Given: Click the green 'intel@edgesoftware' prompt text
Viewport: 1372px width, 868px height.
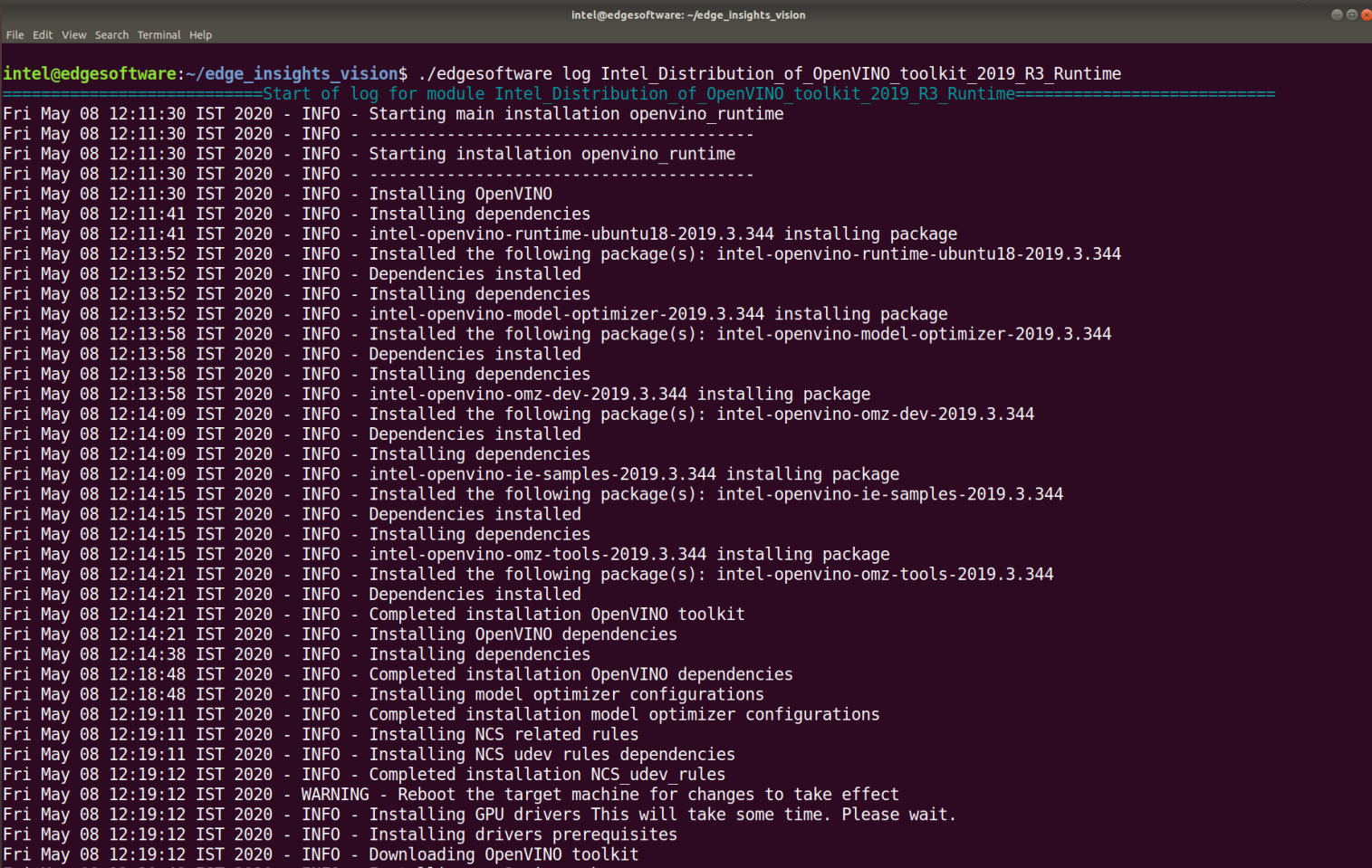Looking at the screenshot, I should (90, 73).
